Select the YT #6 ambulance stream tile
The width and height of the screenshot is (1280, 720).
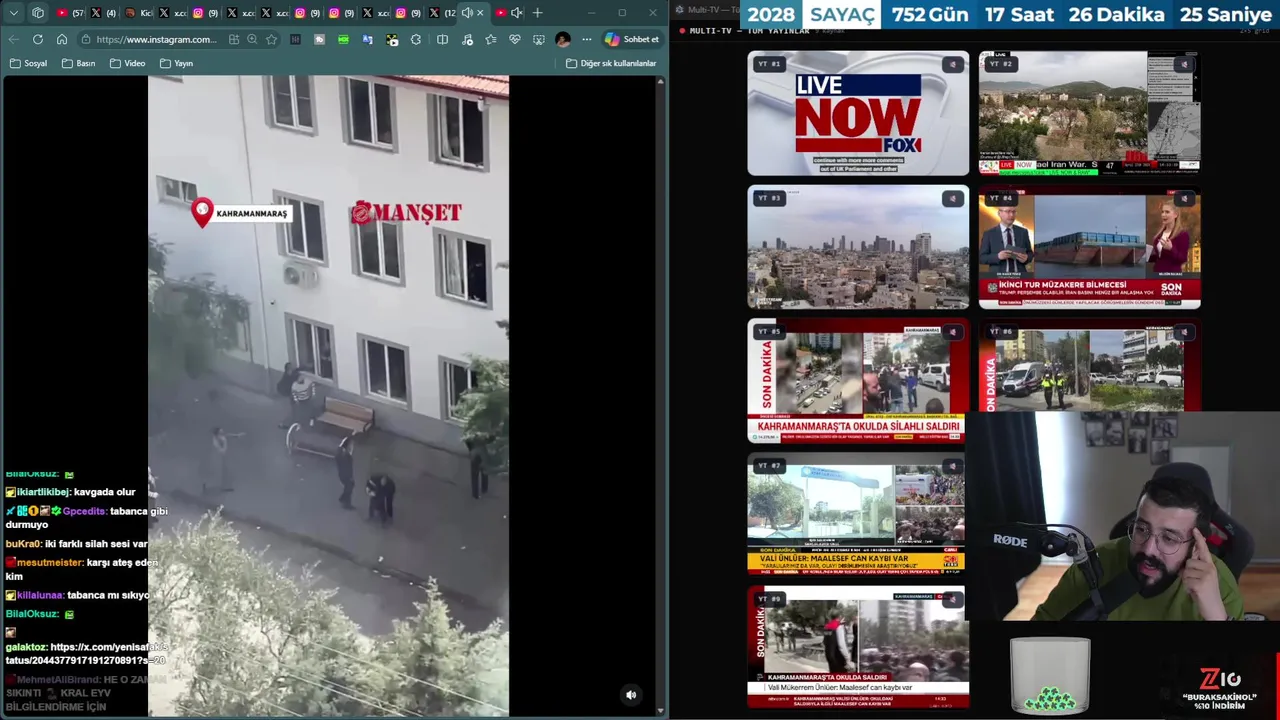tap(1089, 365)
